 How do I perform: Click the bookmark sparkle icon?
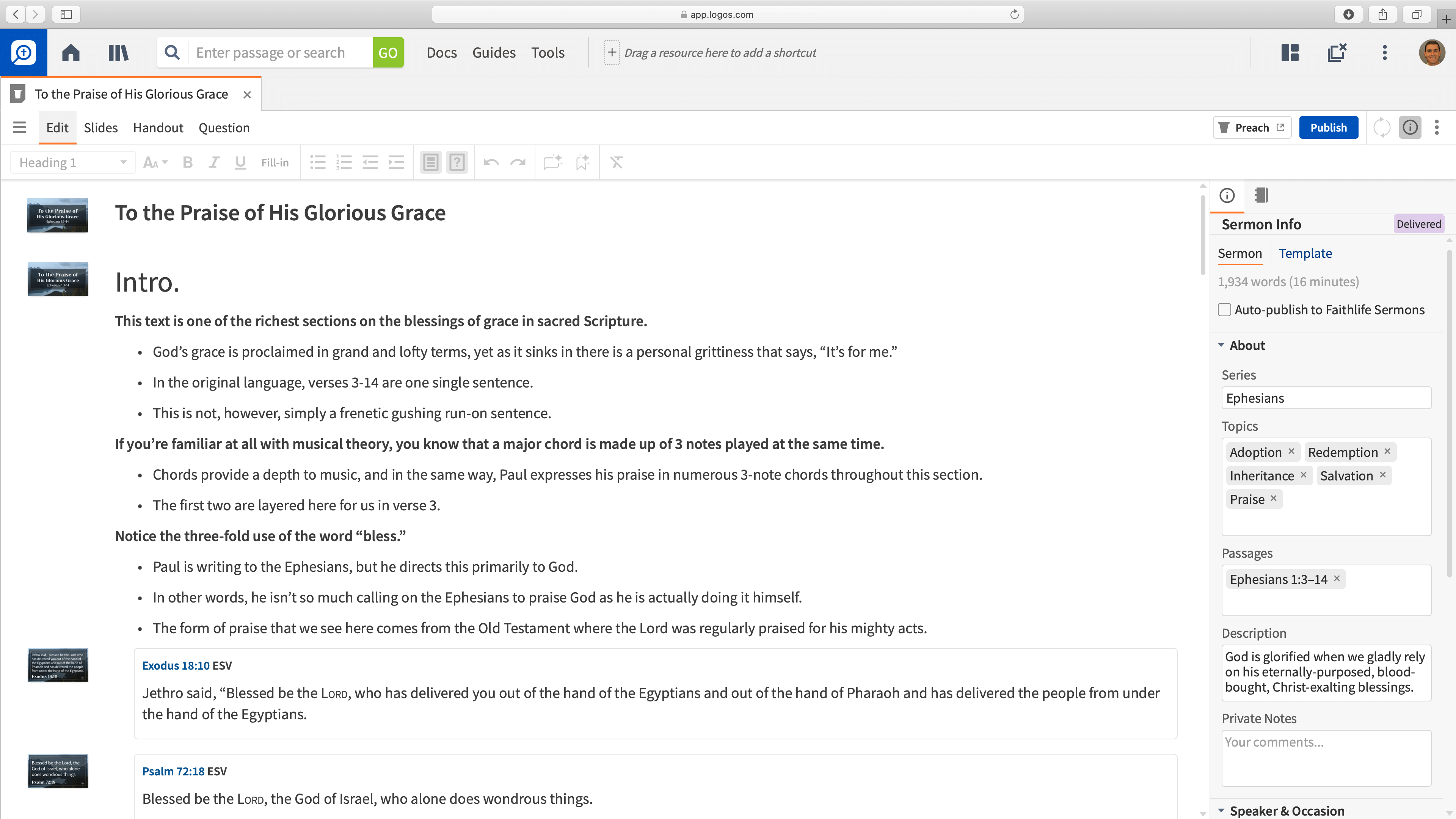[x=582, y=163]
